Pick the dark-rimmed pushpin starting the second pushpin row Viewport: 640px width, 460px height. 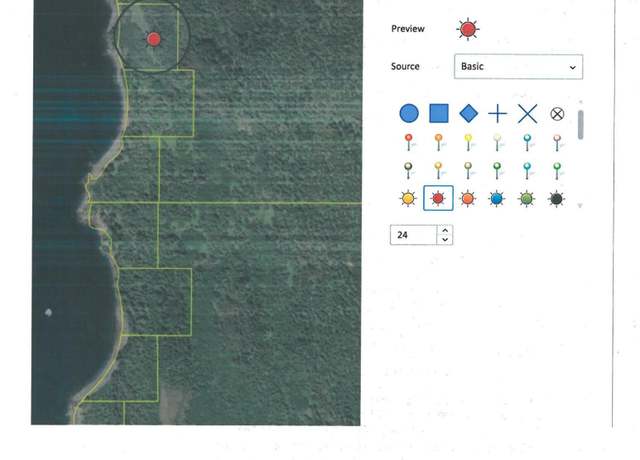(409, 171)
